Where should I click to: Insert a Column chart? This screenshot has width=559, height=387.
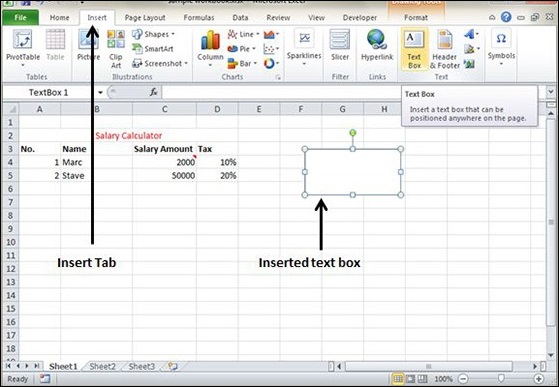click(x=210, y=48)
